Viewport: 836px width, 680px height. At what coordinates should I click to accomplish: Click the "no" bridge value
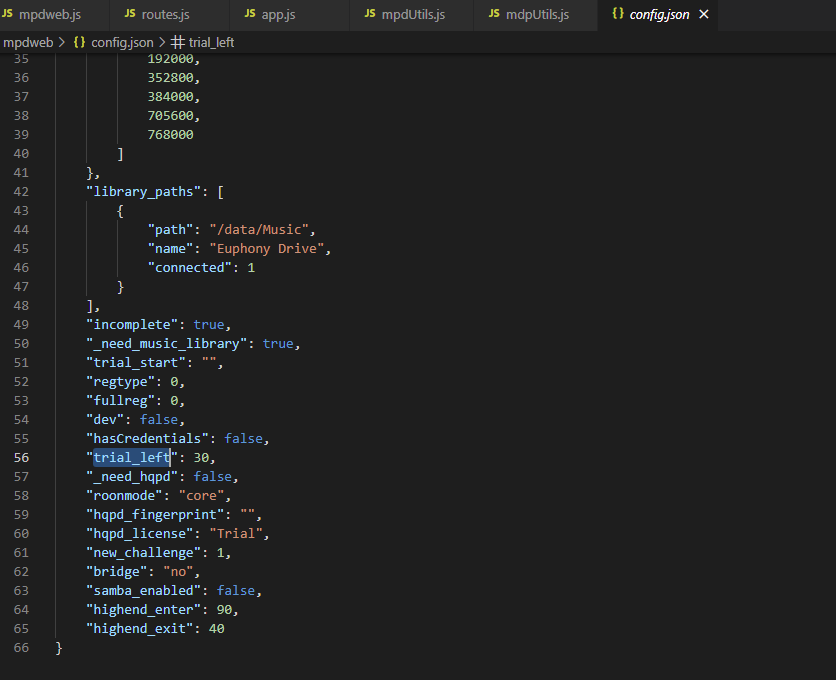pos(178,572)
